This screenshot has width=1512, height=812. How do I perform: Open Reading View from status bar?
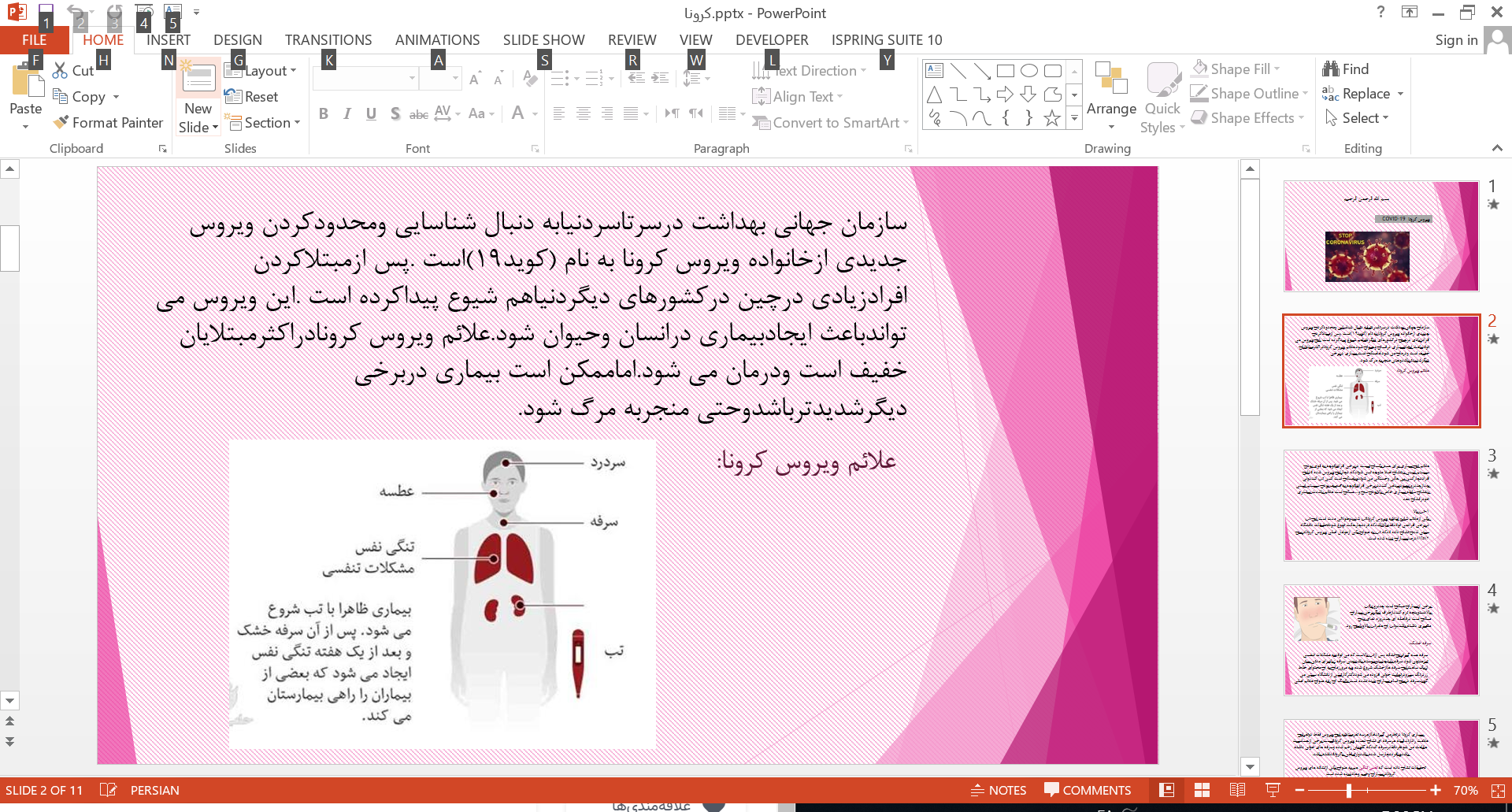1237,790
